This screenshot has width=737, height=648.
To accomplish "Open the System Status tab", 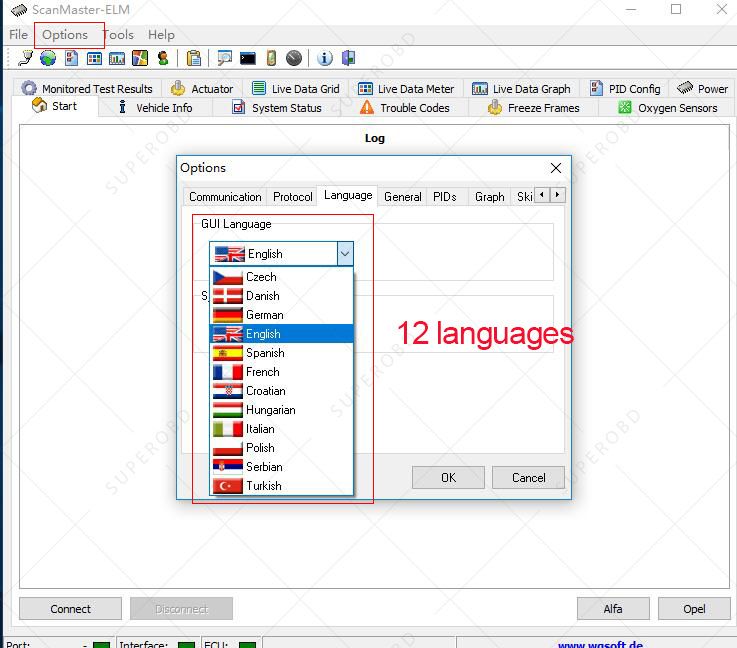I will click(277, 108).
